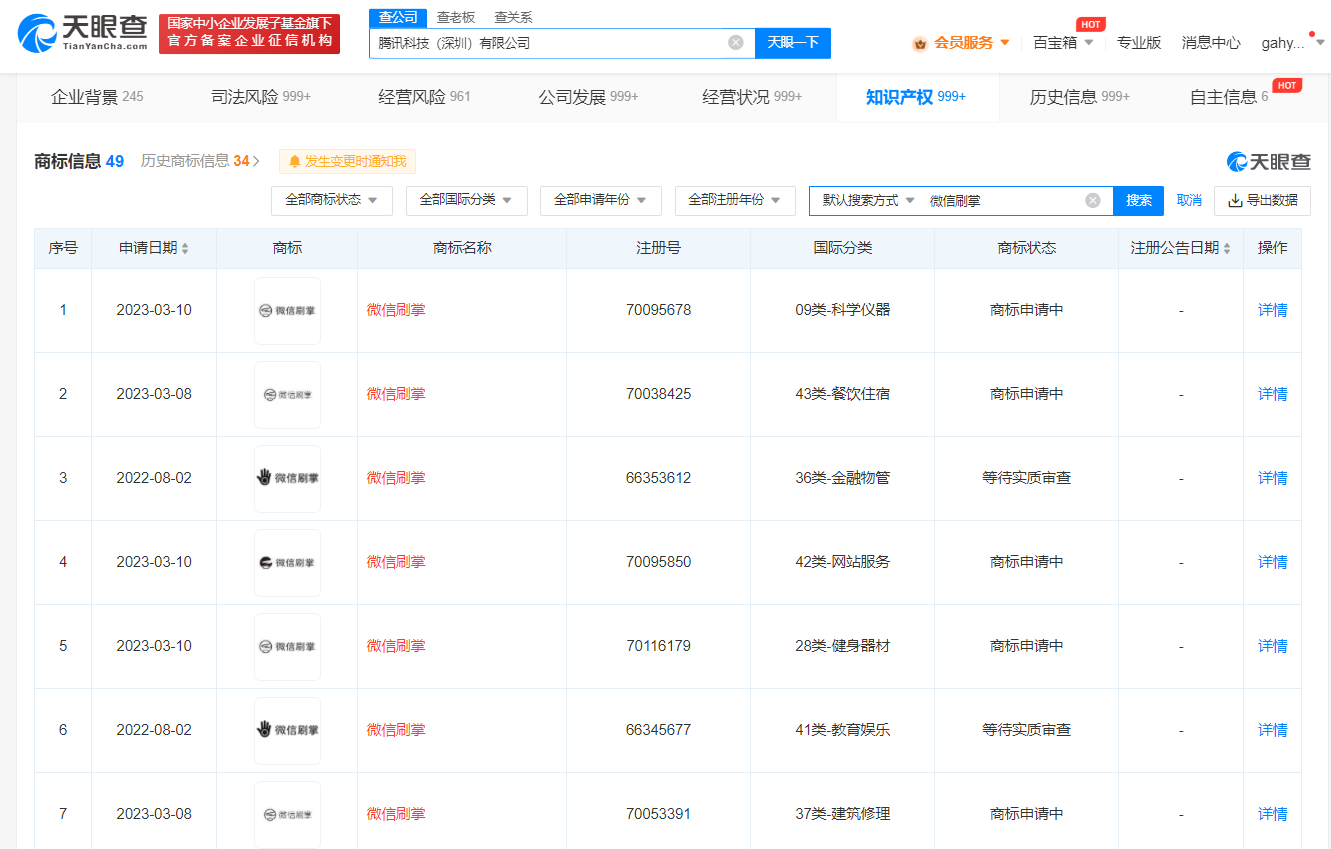The height and width of the screenshot is (849, 1331).
Task: Open the 公司发展 tab
Action: coord(588,97)
